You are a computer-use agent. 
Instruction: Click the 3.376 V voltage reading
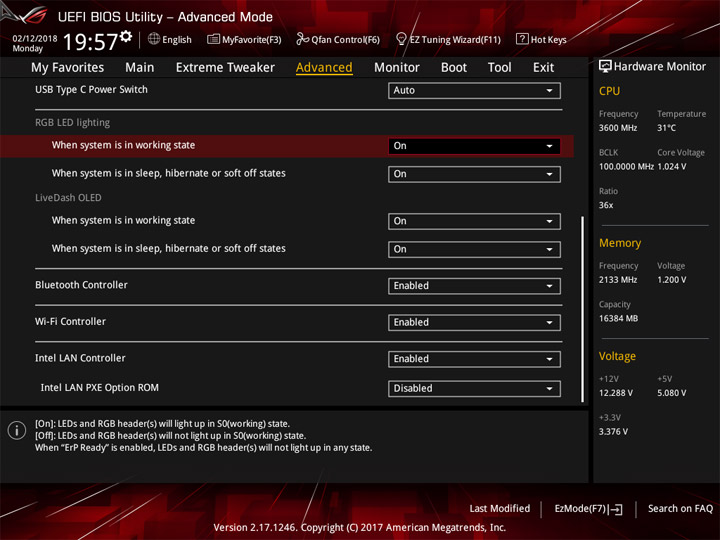pos(613,432)
